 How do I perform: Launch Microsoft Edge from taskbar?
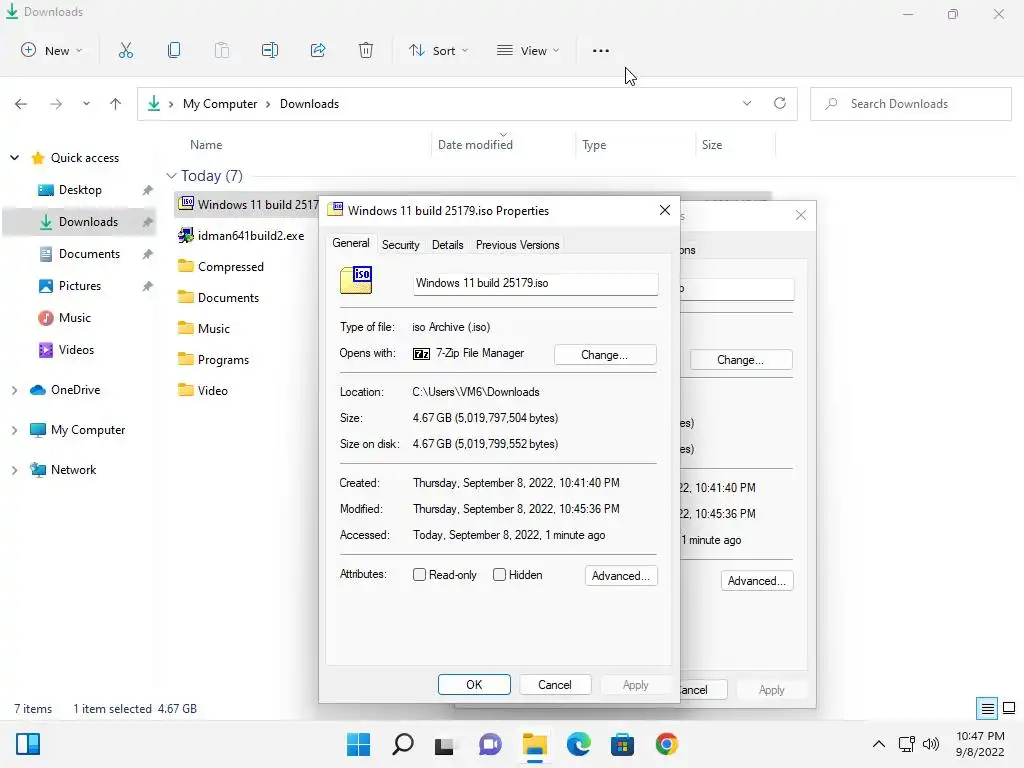578,744
